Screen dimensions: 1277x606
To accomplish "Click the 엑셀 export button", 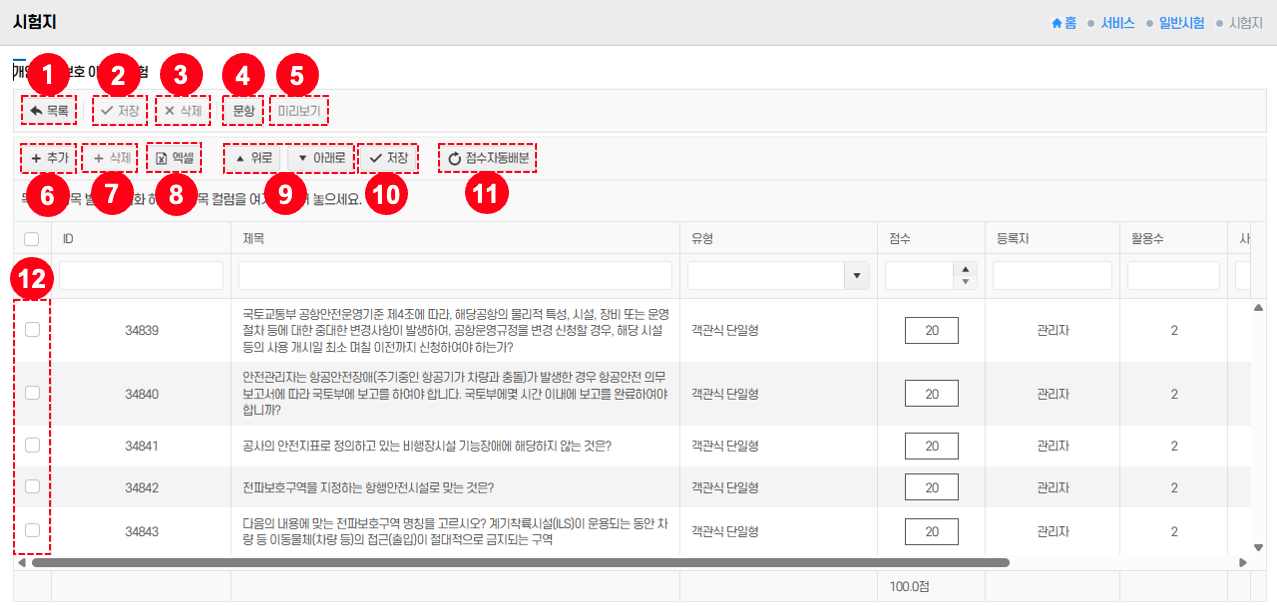I will point(175,158).
